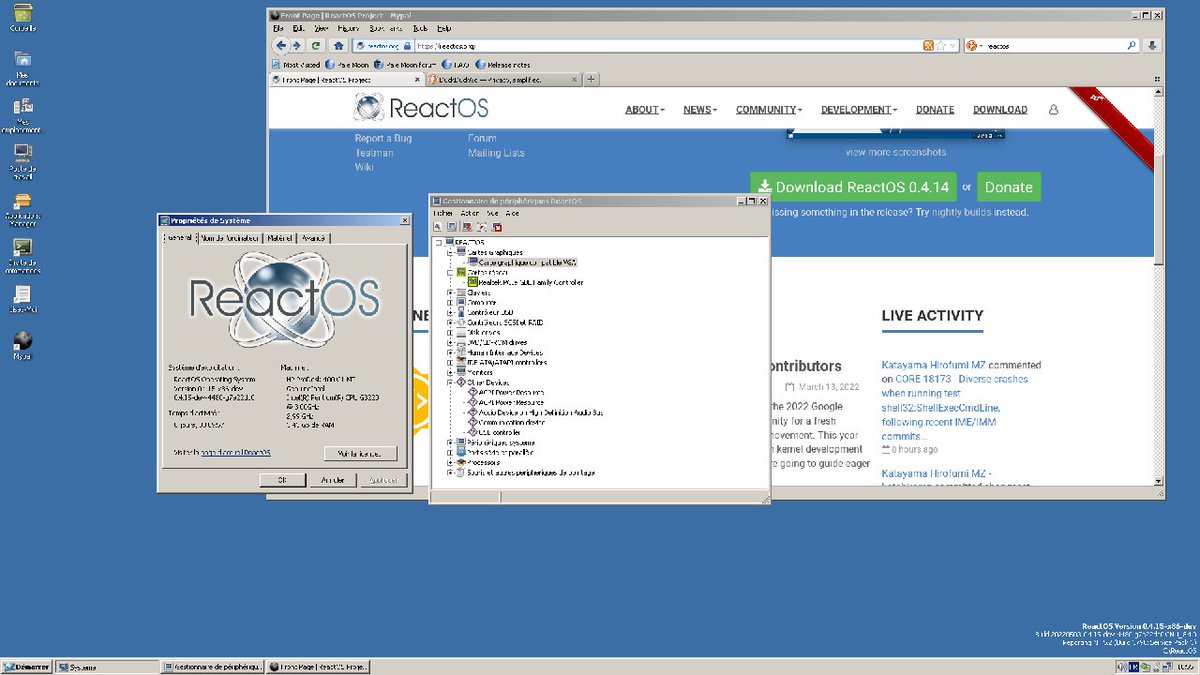Open the browser home page
The width and height of the screenshot is (1200, 675).
339,46
